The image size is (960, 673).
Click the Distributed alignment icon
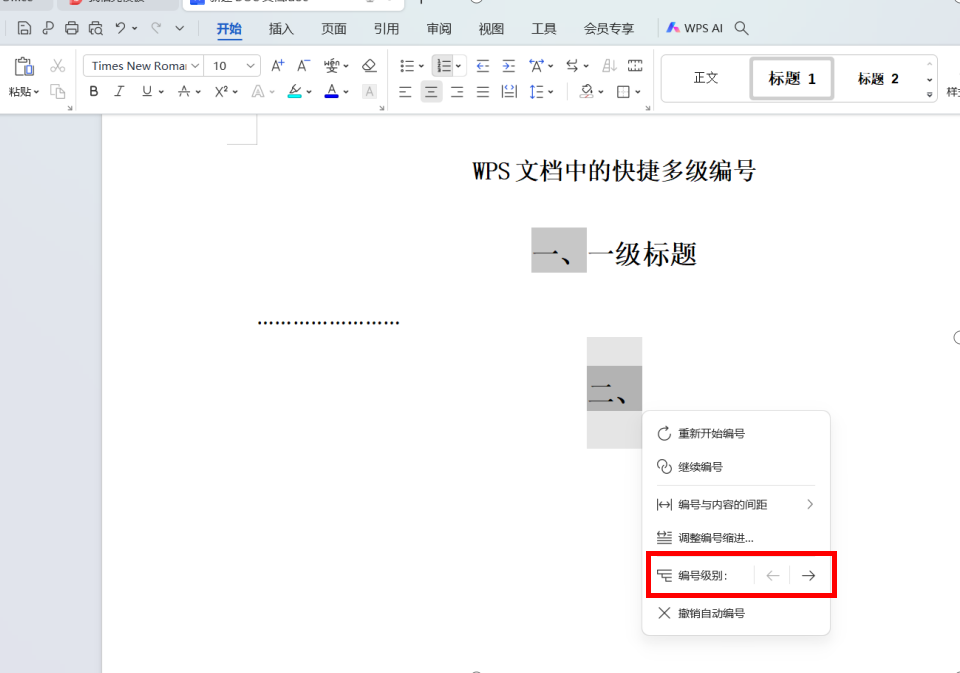point(509,92)
